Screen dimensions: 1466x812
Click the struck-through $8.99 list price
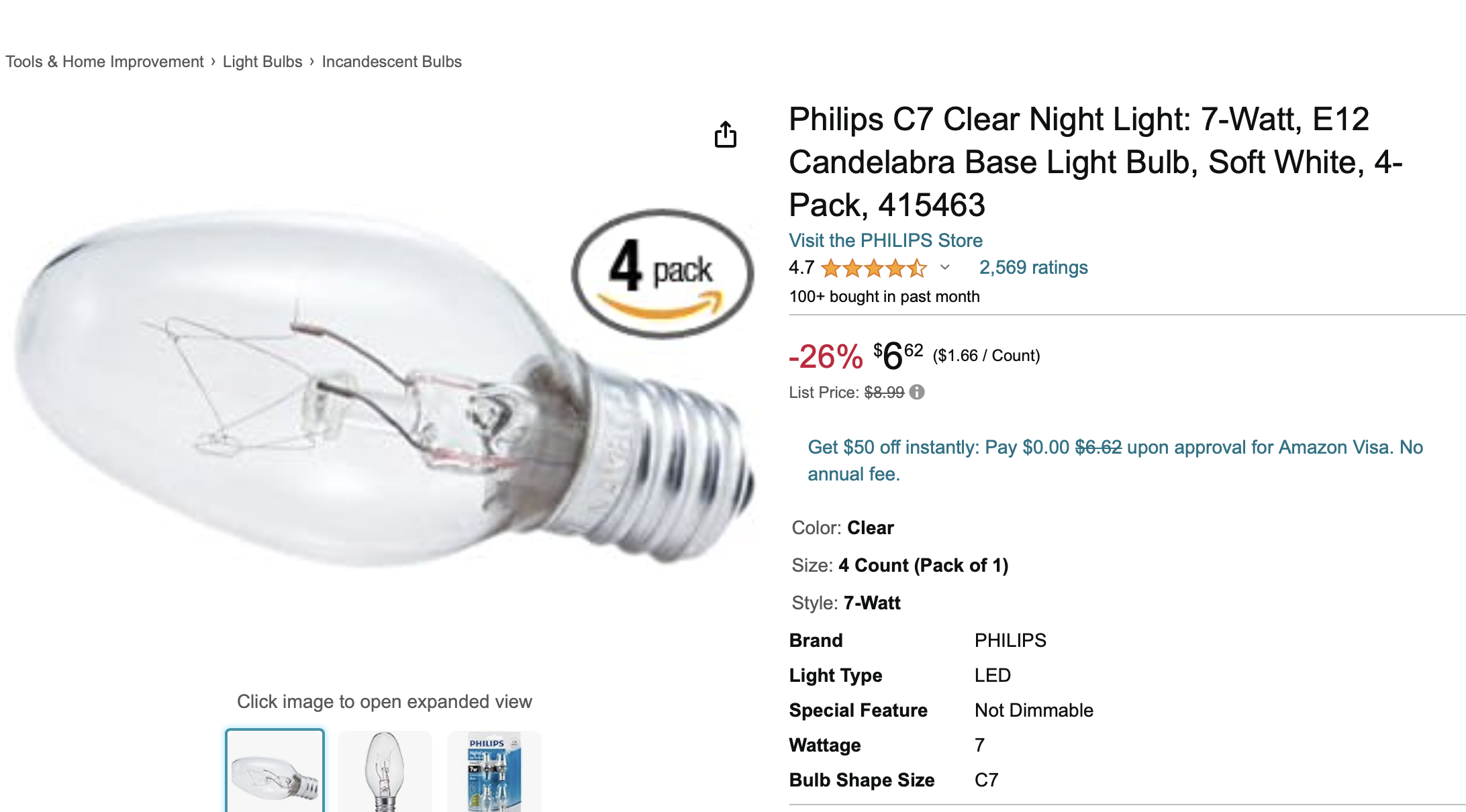[884, 392]
